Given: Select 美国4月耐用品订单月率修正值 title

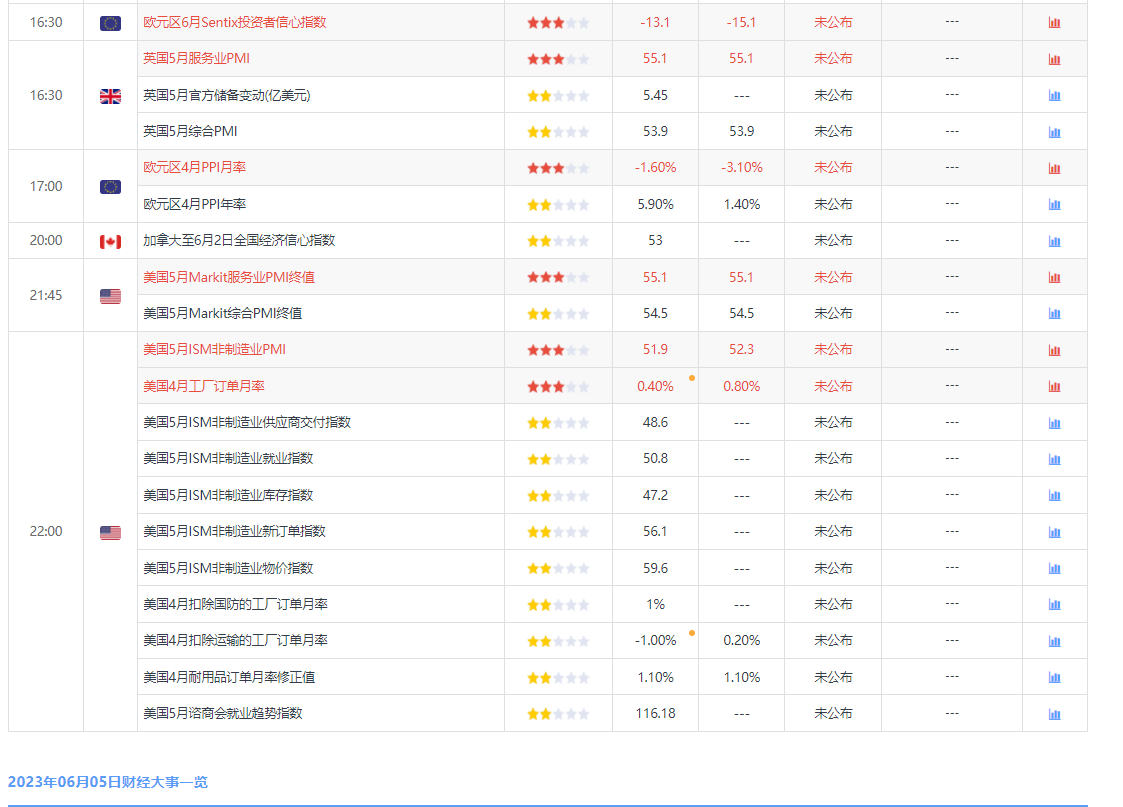Looking at the screenshot, I should 229,677.
